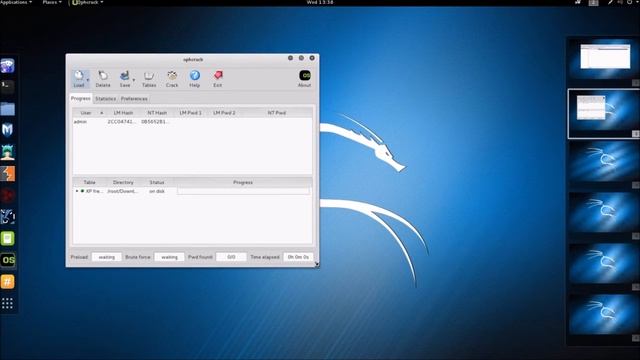The height and width of the screenshot is (360, 640).
Task: Click the Brute force waiting field
Action: (x=169, y=257)
